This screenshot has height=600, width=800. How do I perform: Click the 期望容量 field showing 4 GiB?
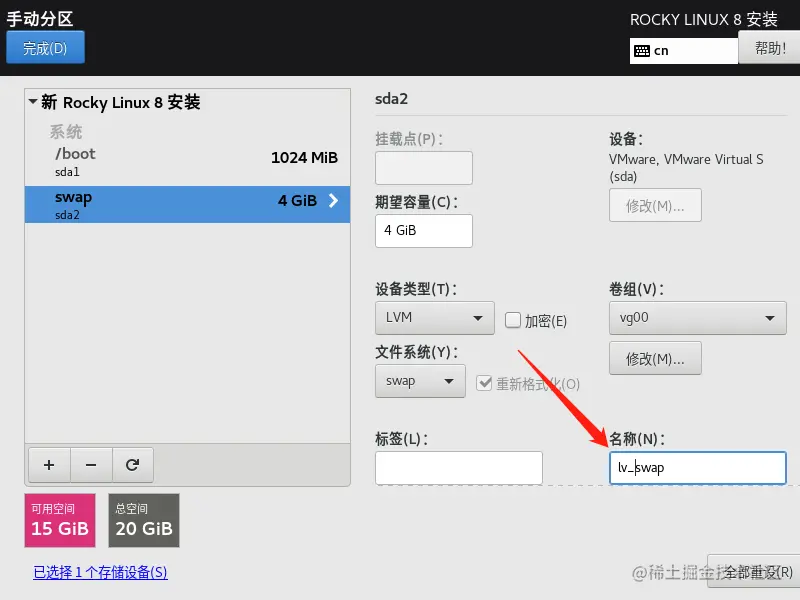(423, 231)
